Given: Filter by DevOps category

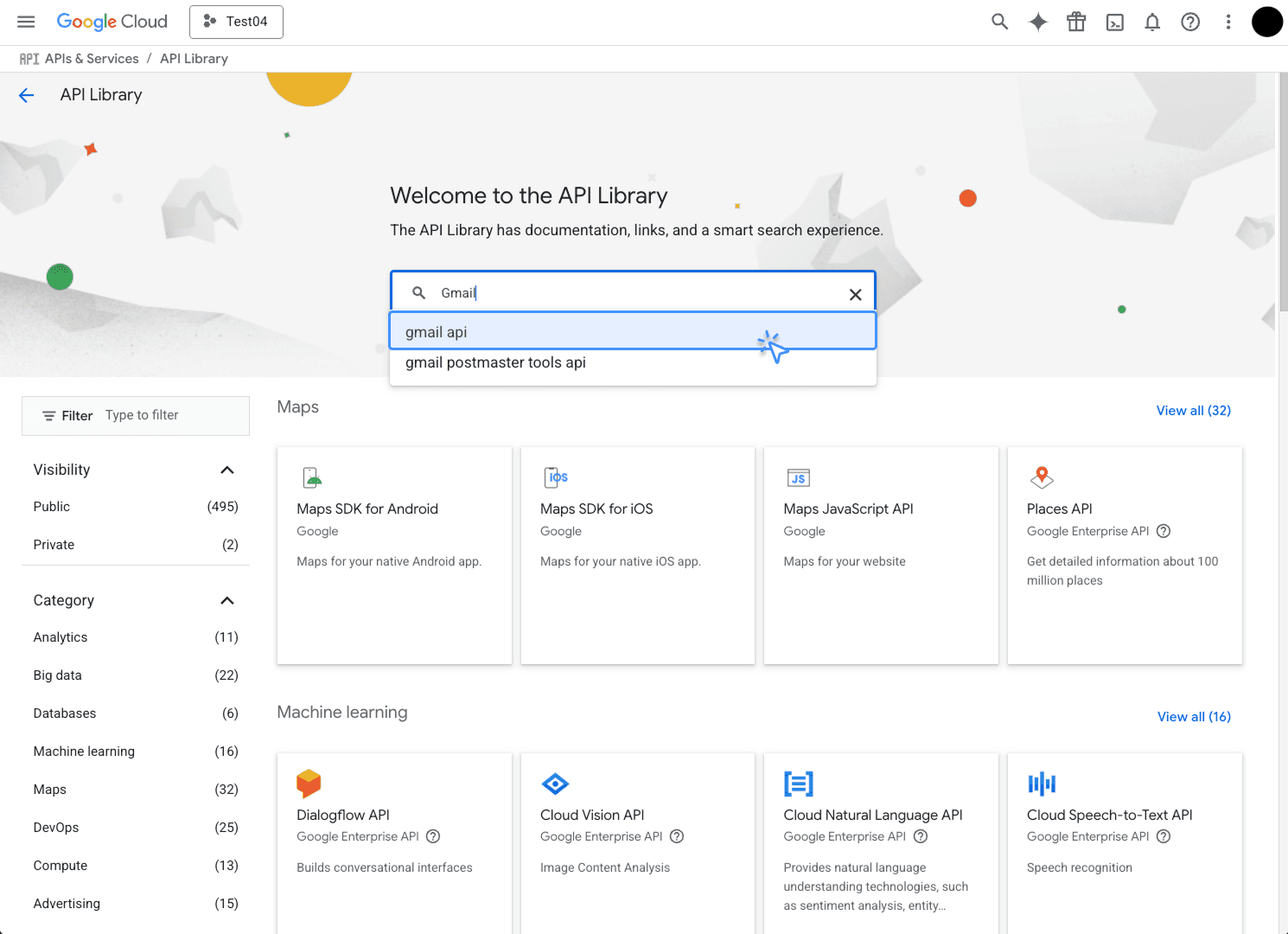Looking at the screenshot, I should [x=136, y=828].
